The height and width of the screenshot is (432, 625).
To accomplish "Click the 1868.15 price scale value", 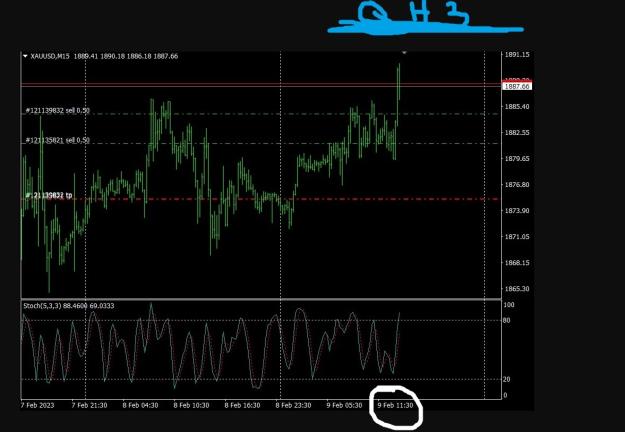I will point(517,263).
